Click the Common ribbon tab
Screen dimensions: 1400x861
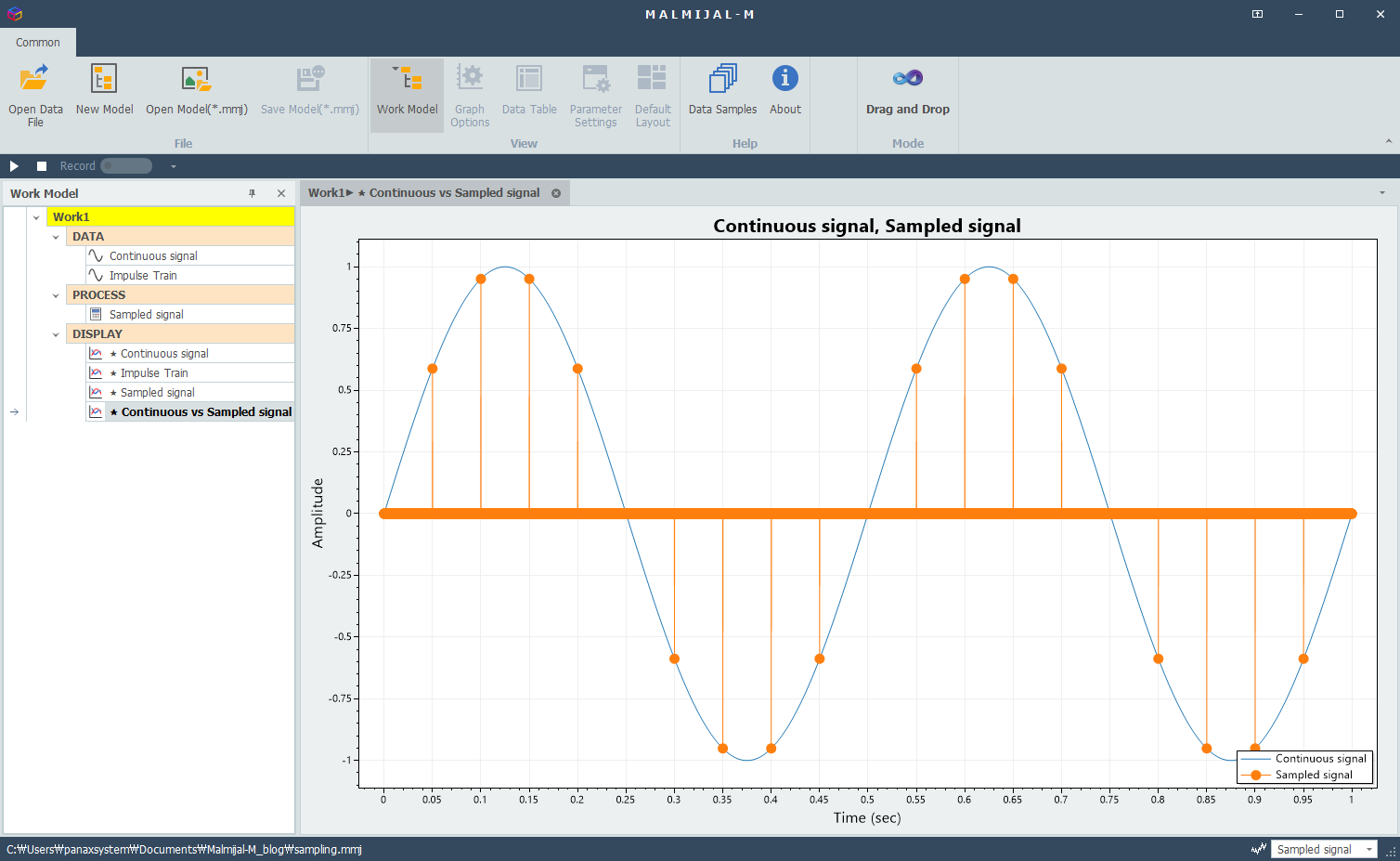coord(38,43)
